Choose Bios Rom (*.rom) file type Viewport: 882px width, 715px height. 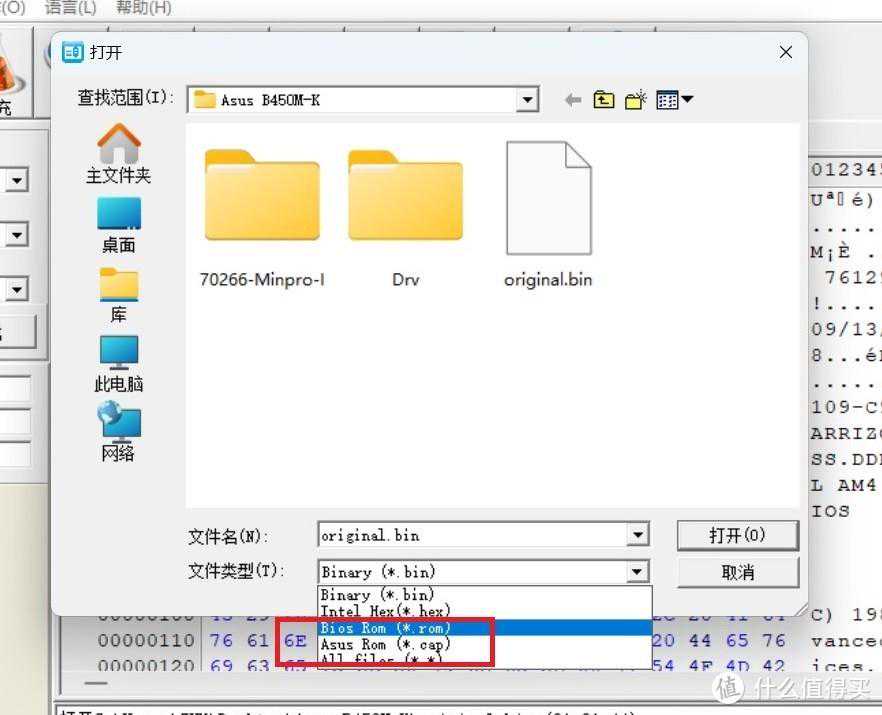point(385,628)
